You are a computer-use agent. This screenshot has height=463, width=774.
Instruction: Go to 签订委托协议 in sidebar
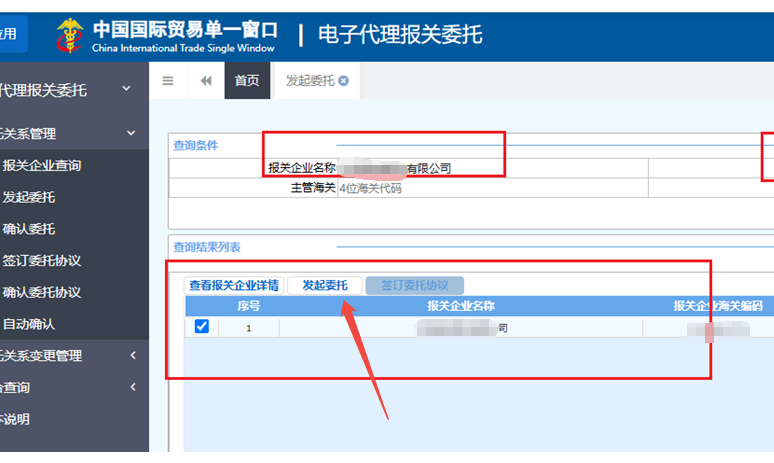coord(42,261)
